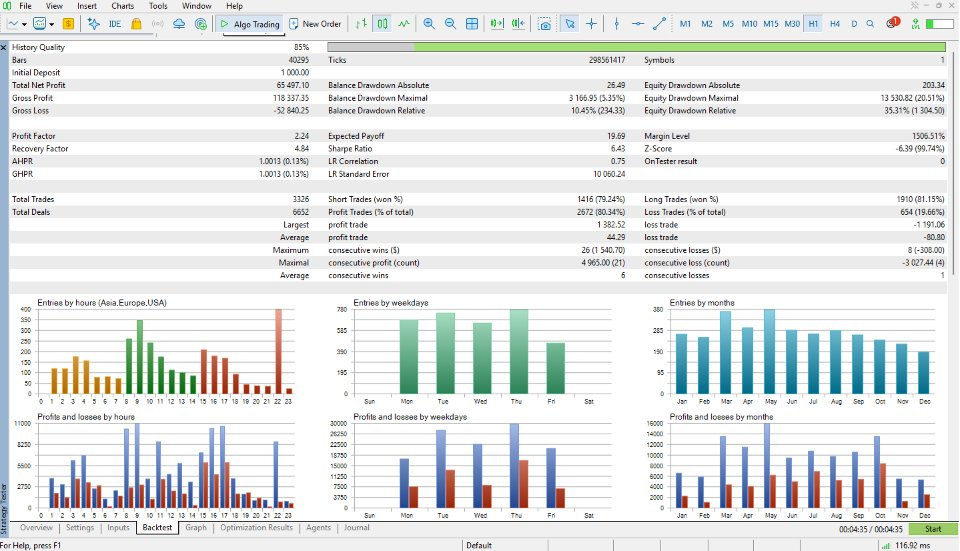Screen dimensions: 960x551
Task: Select the daily D timeframe
Action: (854, 24)
